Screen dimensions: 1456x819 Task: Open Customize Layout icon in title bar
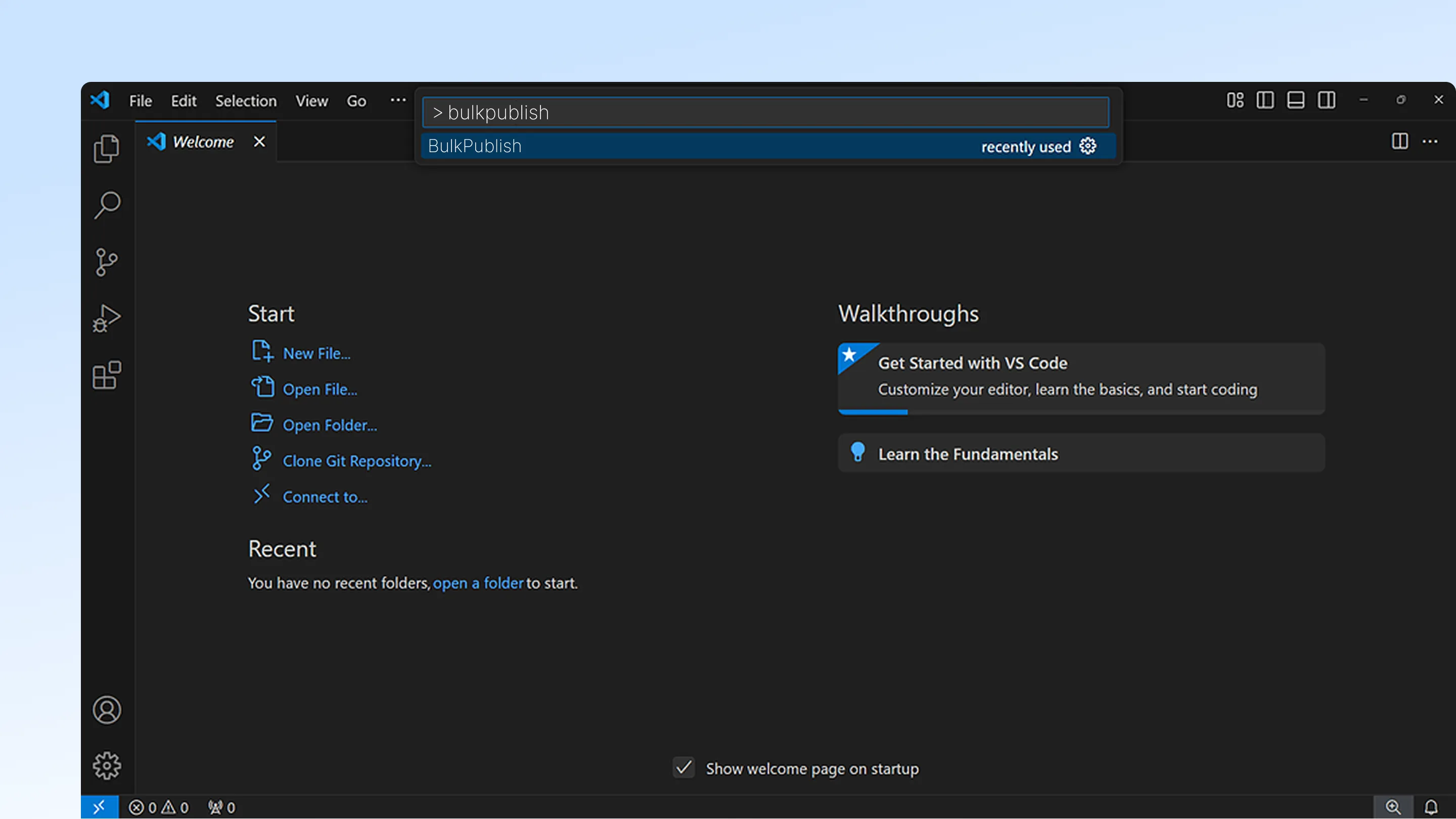click(x=1235, y=100)
